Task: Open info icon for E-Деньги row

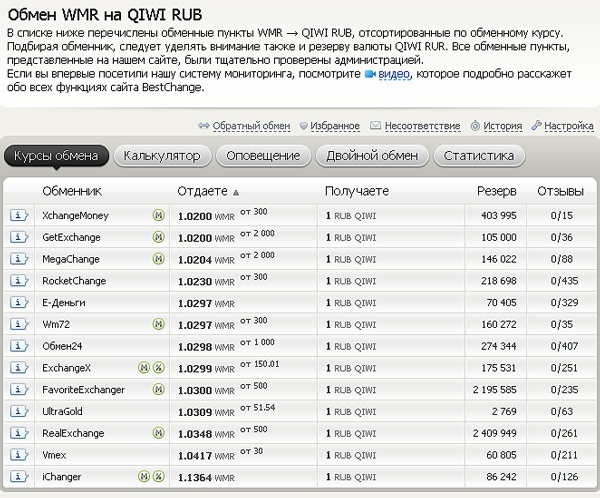Action: click(19, 303)
